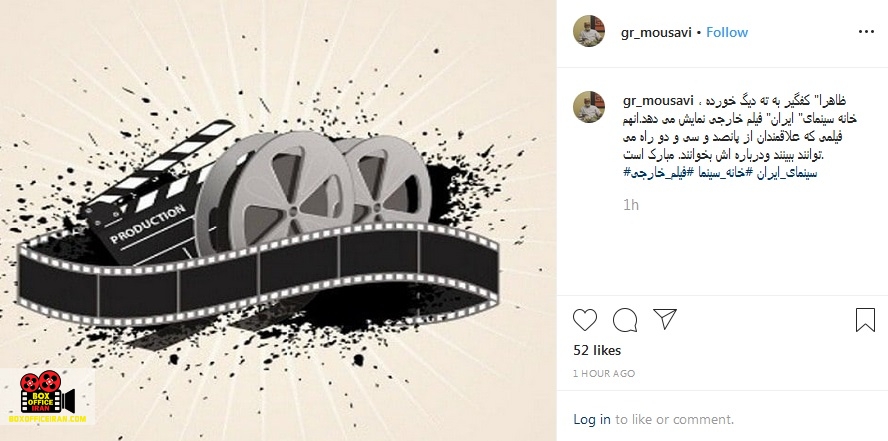Open the three-dot more options menu
Screen dimensions: 888x441
coord(866,32)
